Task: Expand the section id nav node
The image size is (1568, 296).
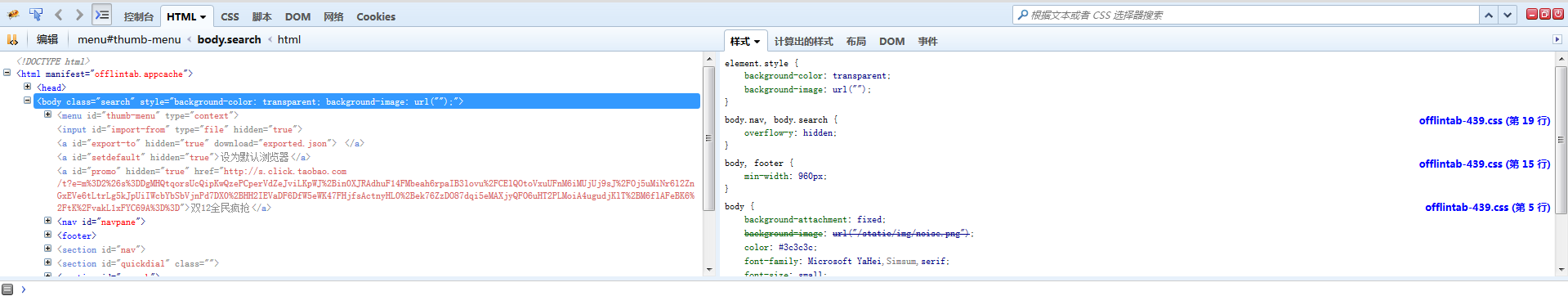Action: point(47,249)
